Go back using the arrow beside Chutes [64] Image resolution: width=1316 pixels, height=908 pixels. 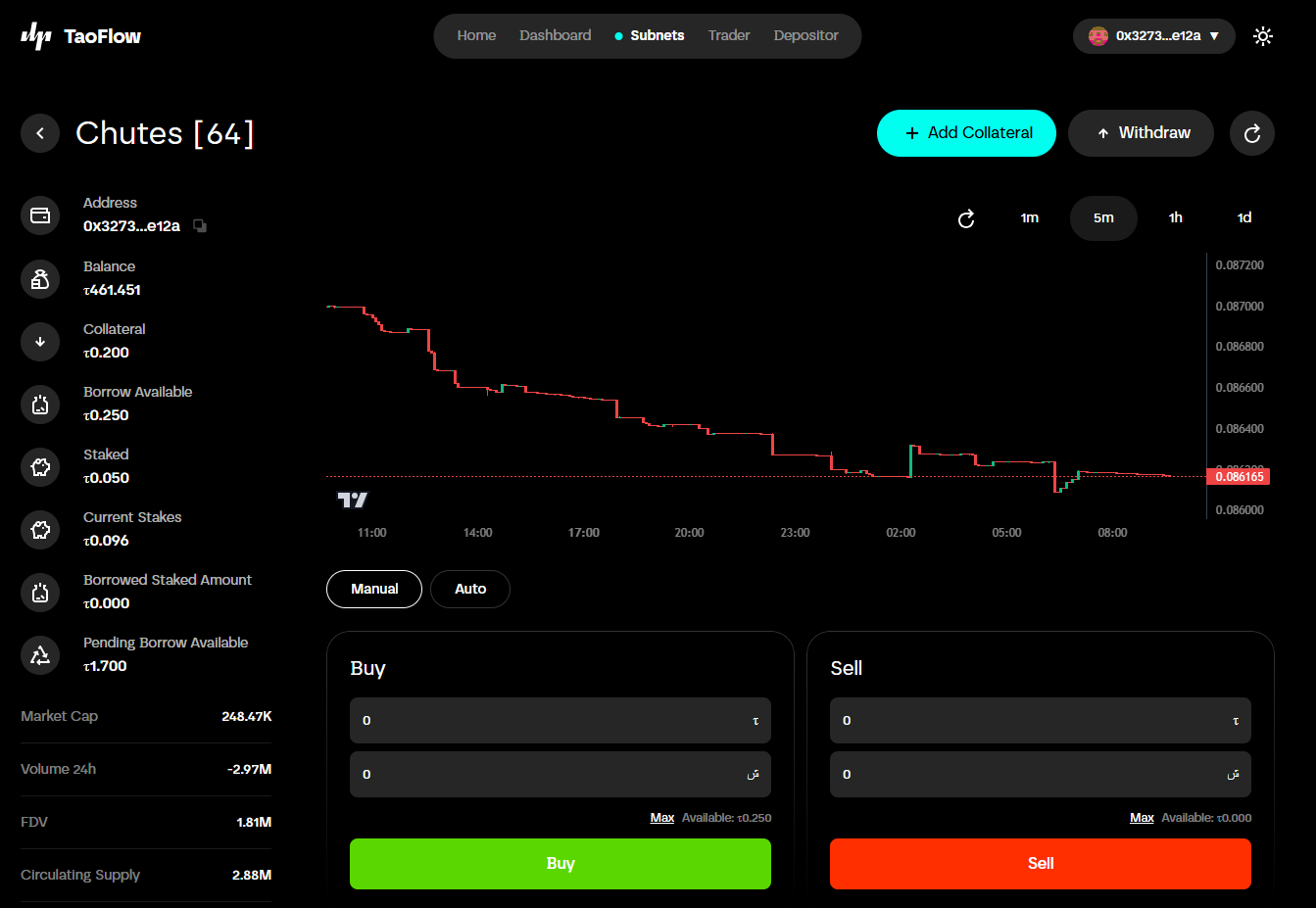pyautogui.click(x=39, y=133)
